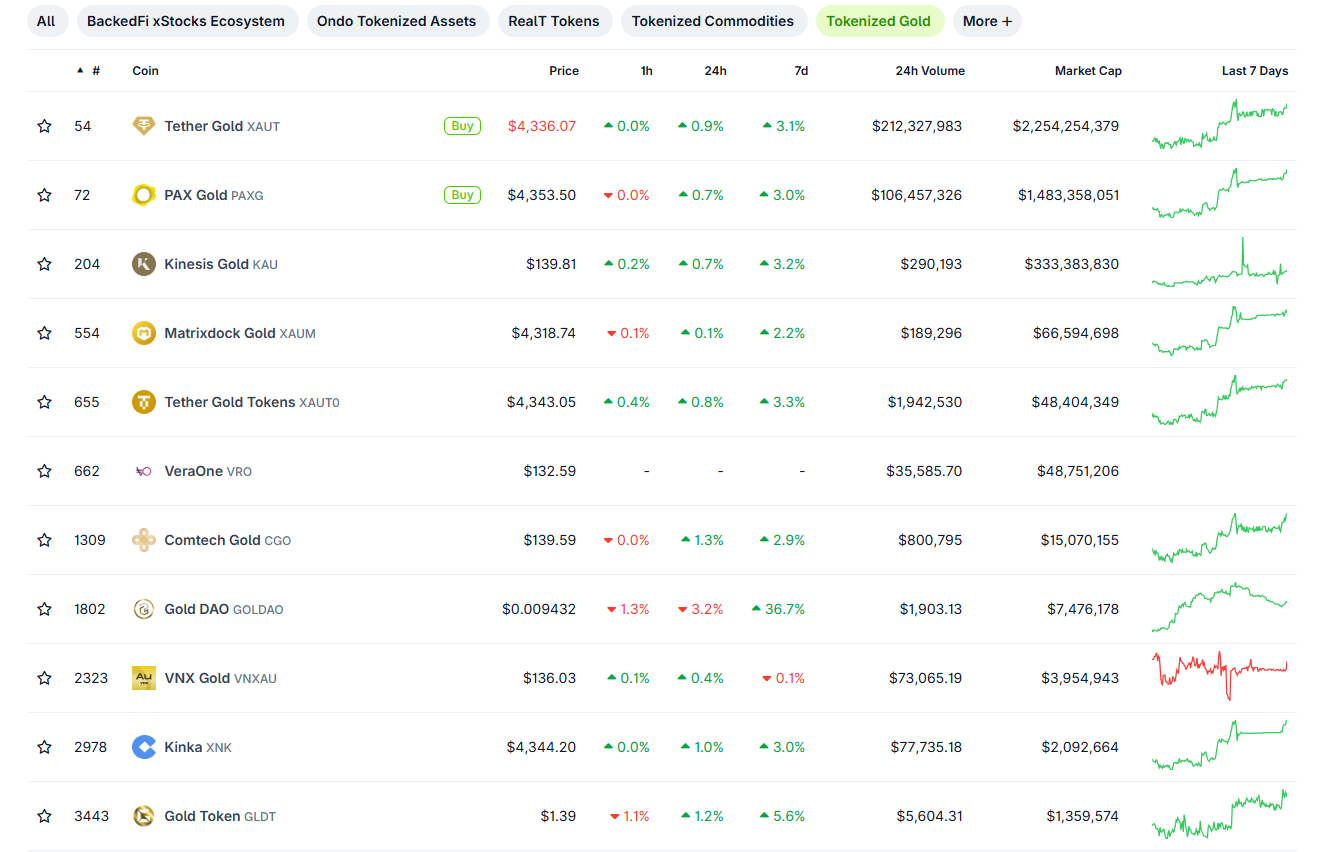Screen dimensions: 1319x852
Task: Sort by 1h change column
Action: (x=647, y=71)
